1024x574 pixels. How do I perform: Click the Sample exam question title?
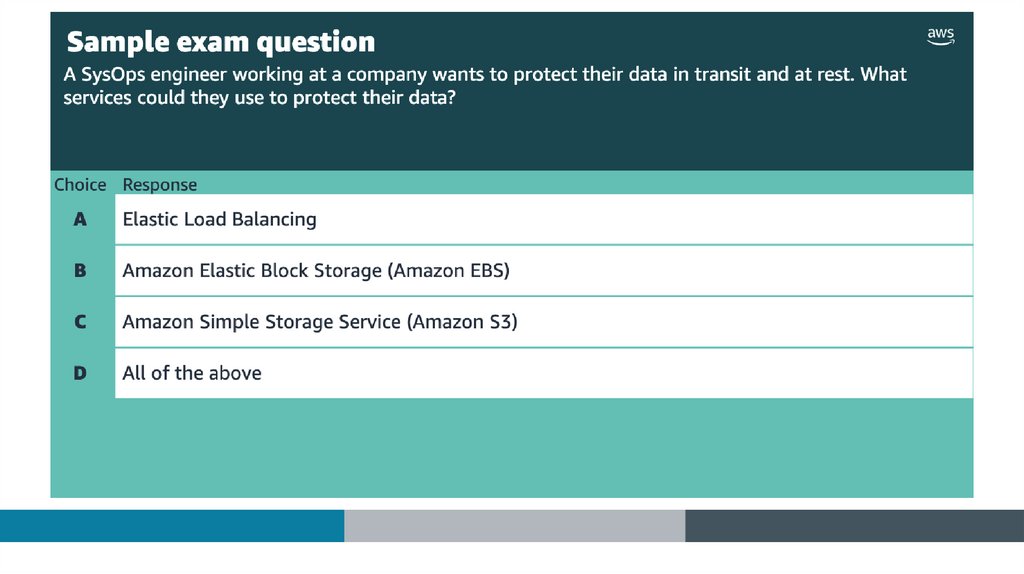point(221,42)
